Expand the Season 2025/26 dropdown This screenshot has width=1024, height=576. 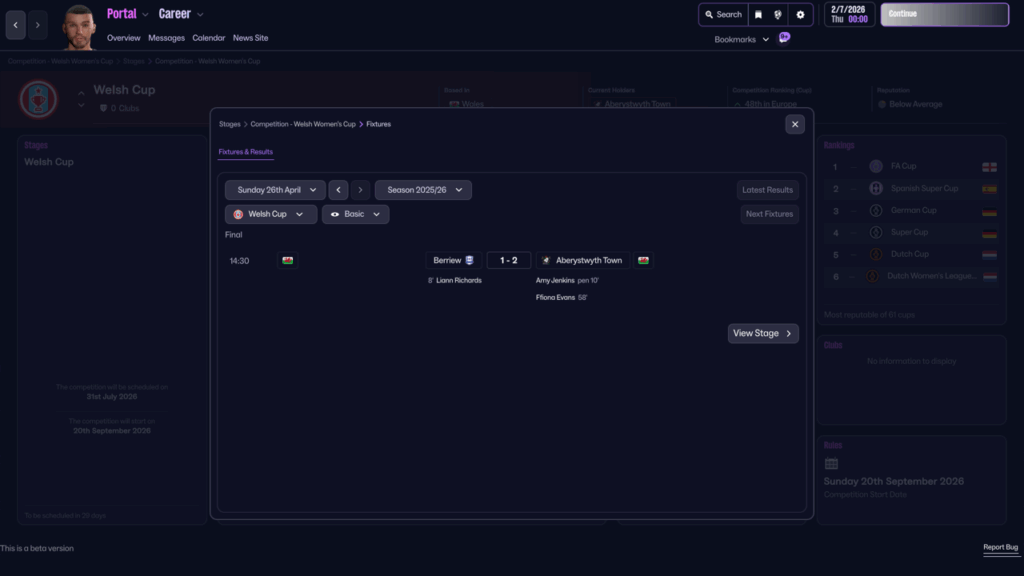[x=423, y=190]
